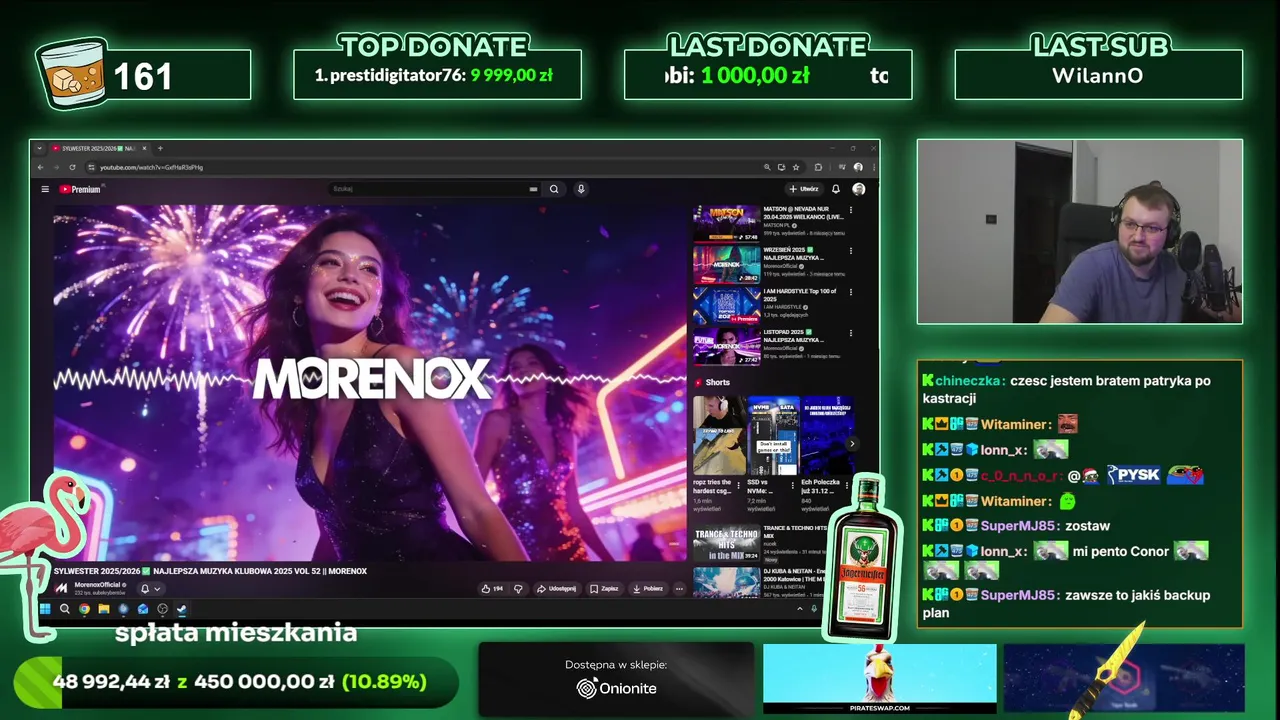
Task: Click the Utwórz create button
Action: pyautogui.click(x=804, y=189)
